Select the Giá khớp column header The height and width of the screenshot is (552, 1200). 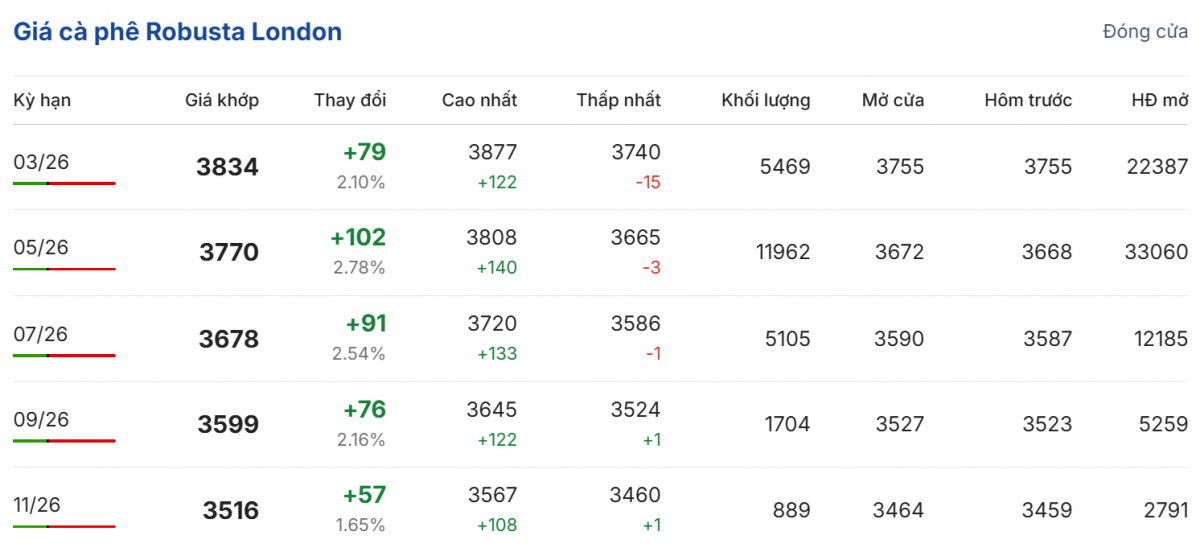(x=222, y=100)
